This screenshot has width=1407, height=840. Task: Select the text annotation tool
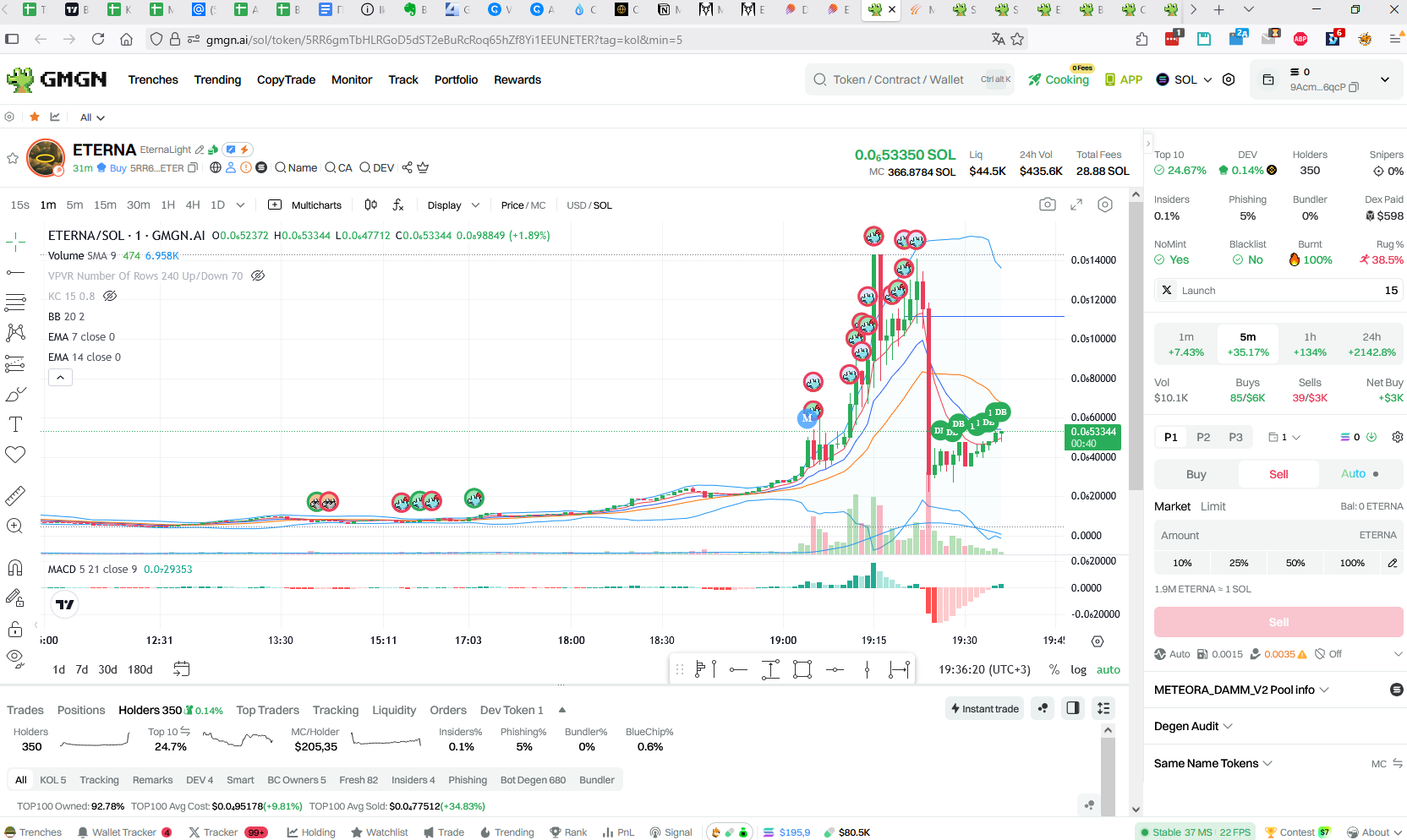[15, 424]
